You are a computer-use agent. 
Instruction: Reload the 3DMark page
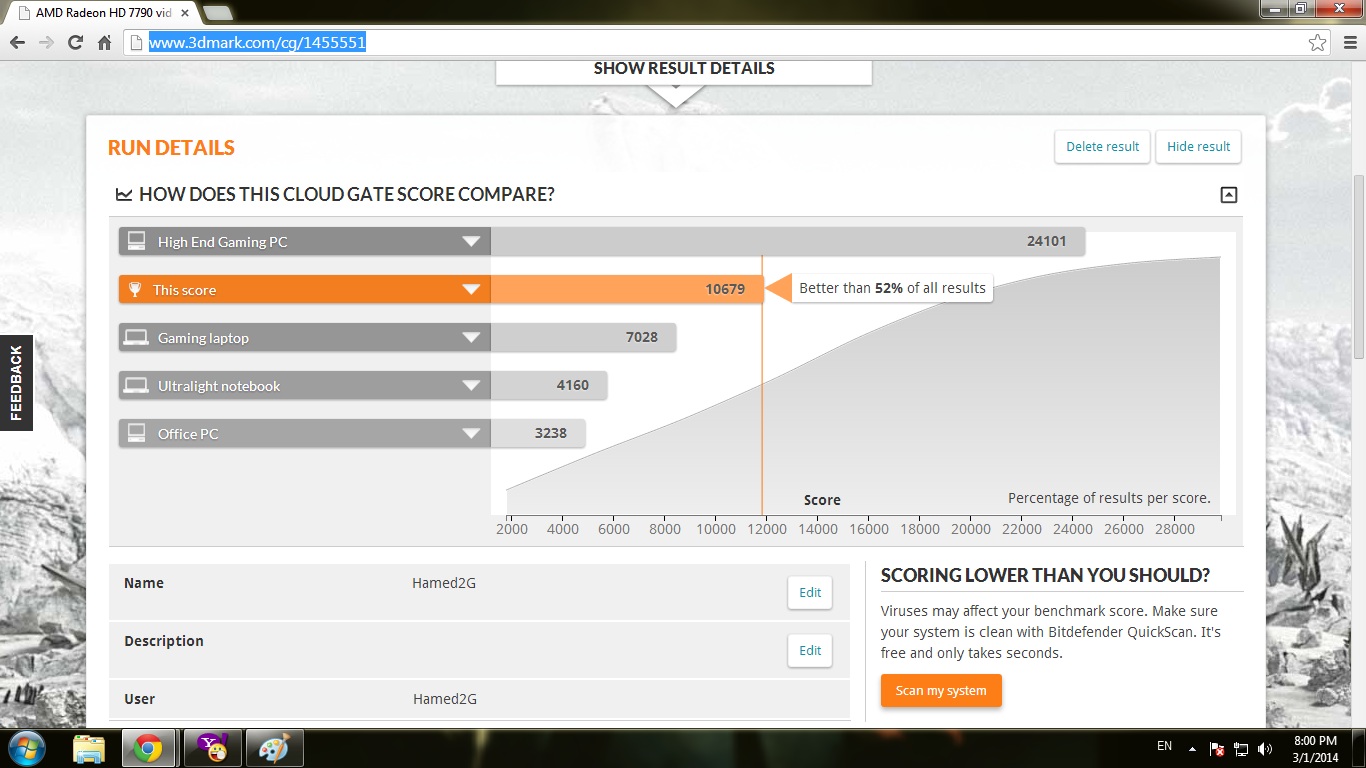tap(75, 42)
